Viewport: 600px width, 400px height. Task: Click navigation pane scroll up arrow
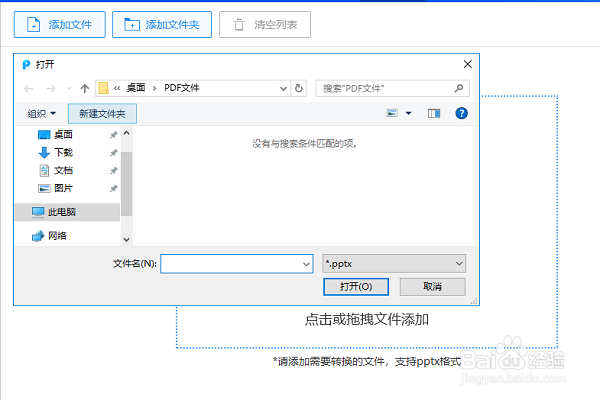(x=127, y=133)
